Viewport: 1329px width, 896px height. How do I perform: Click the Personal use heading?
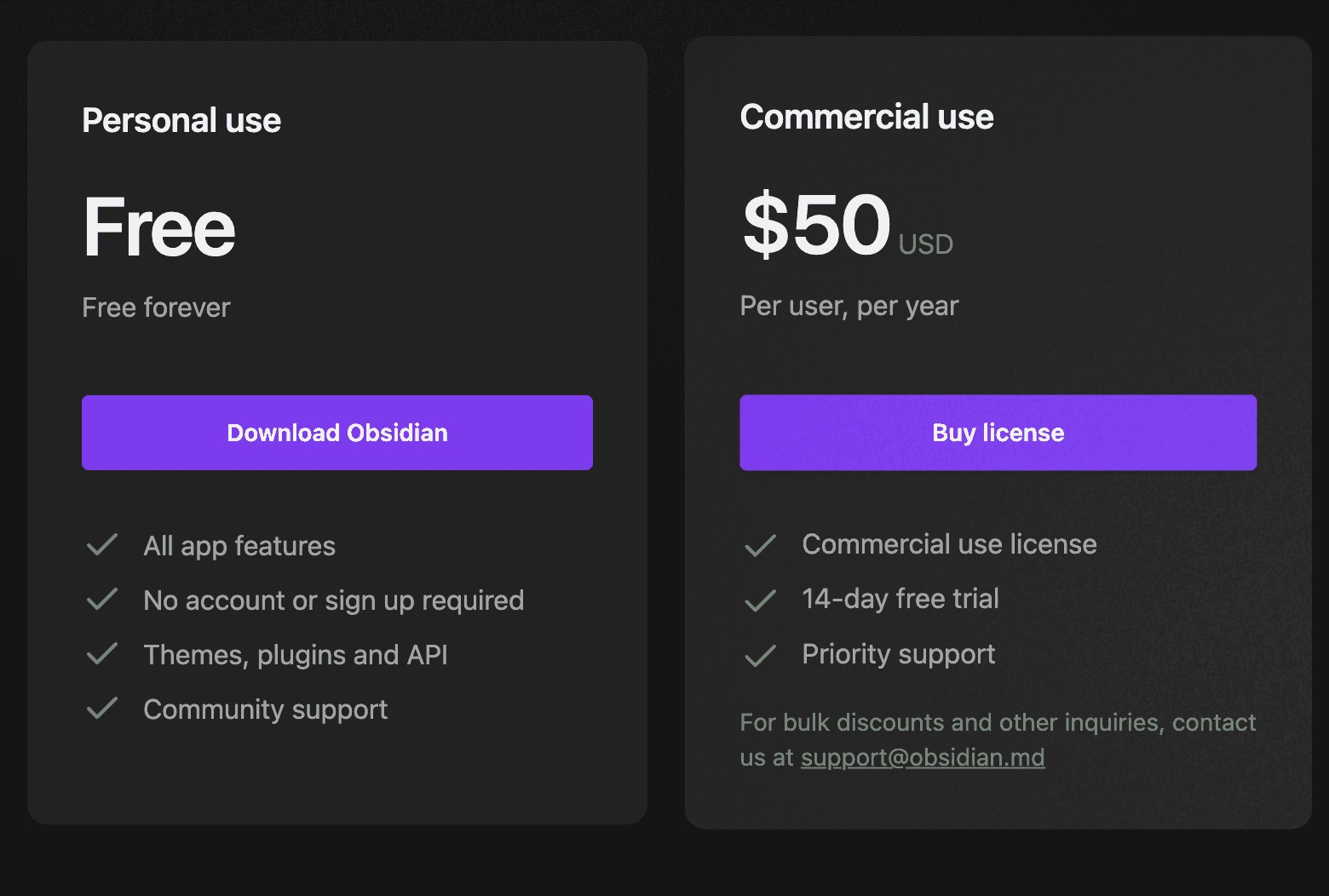[181, 121]
